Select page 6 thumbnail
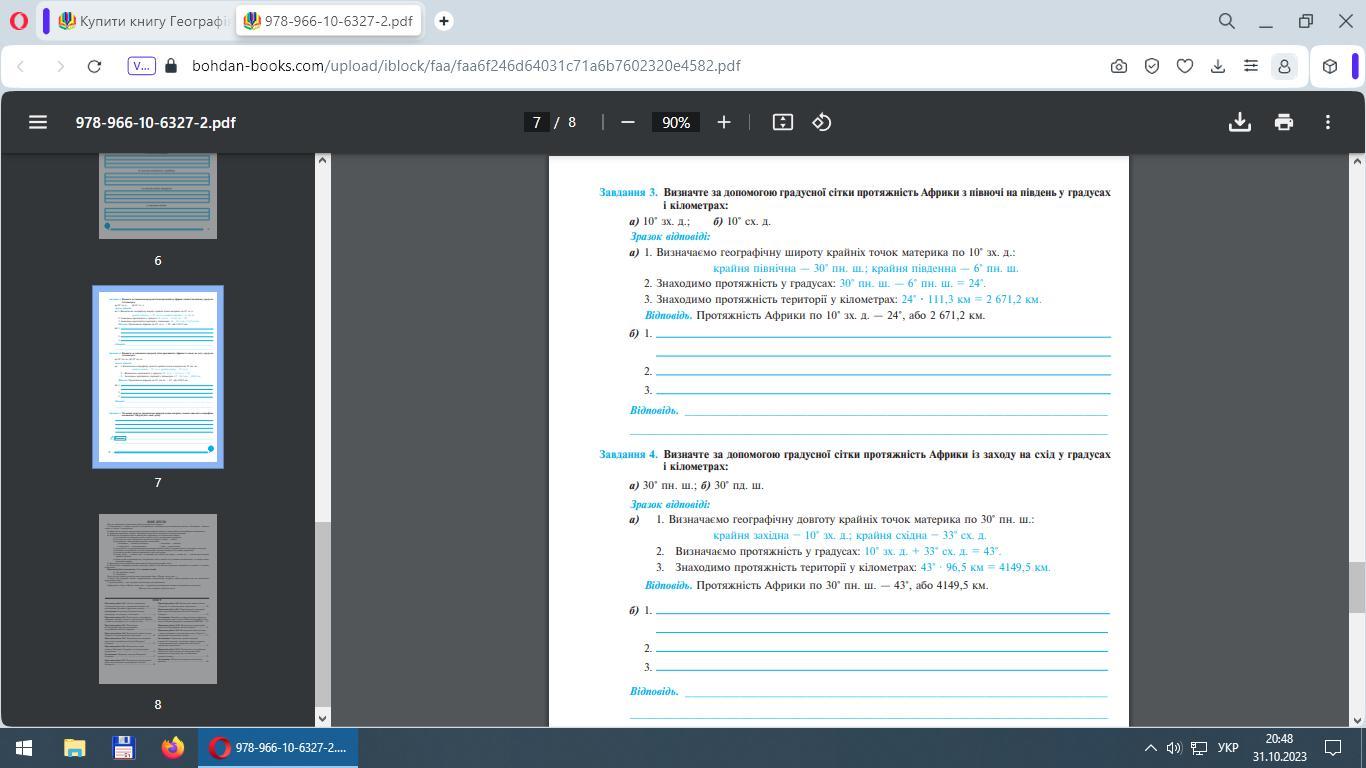This screenshot has height=768, width=1366. pos(158,196)
